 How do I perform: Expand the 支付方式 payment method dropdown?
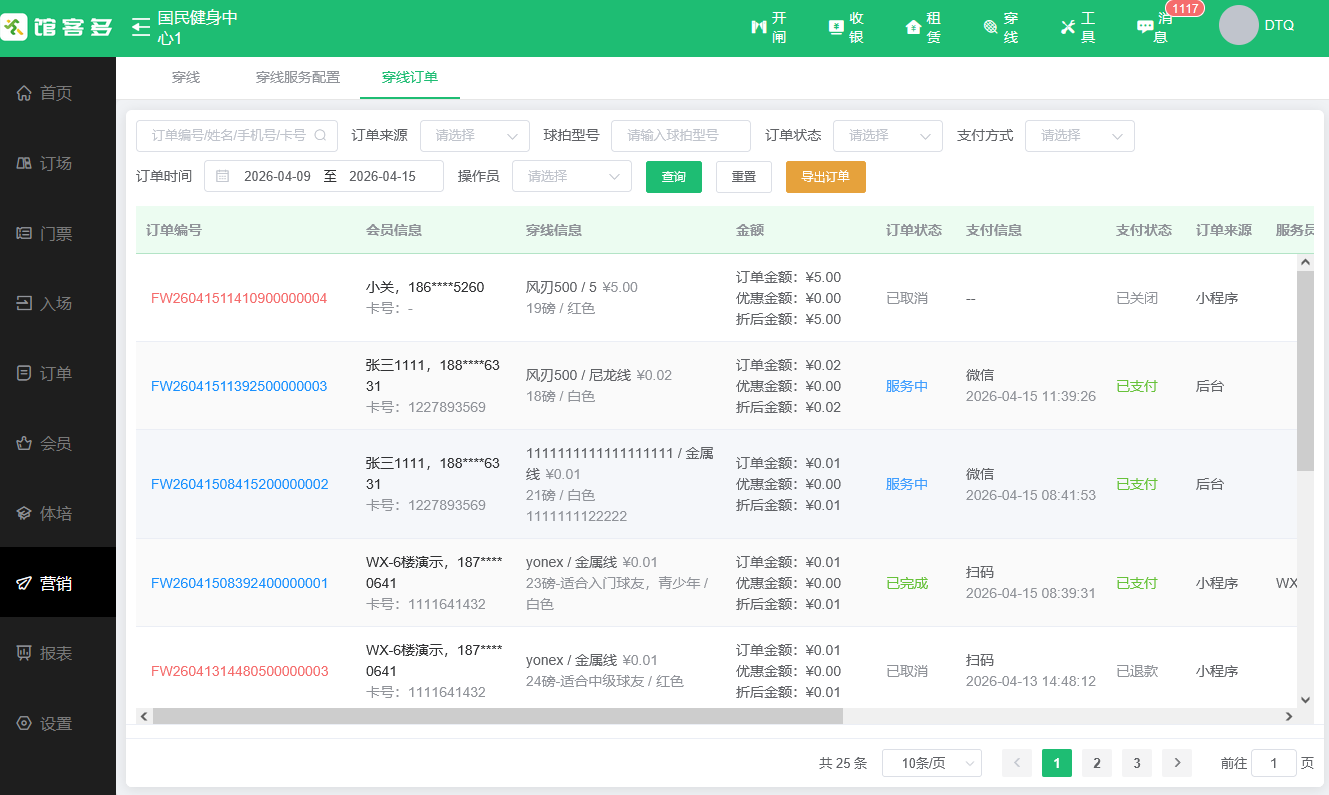1079,136
